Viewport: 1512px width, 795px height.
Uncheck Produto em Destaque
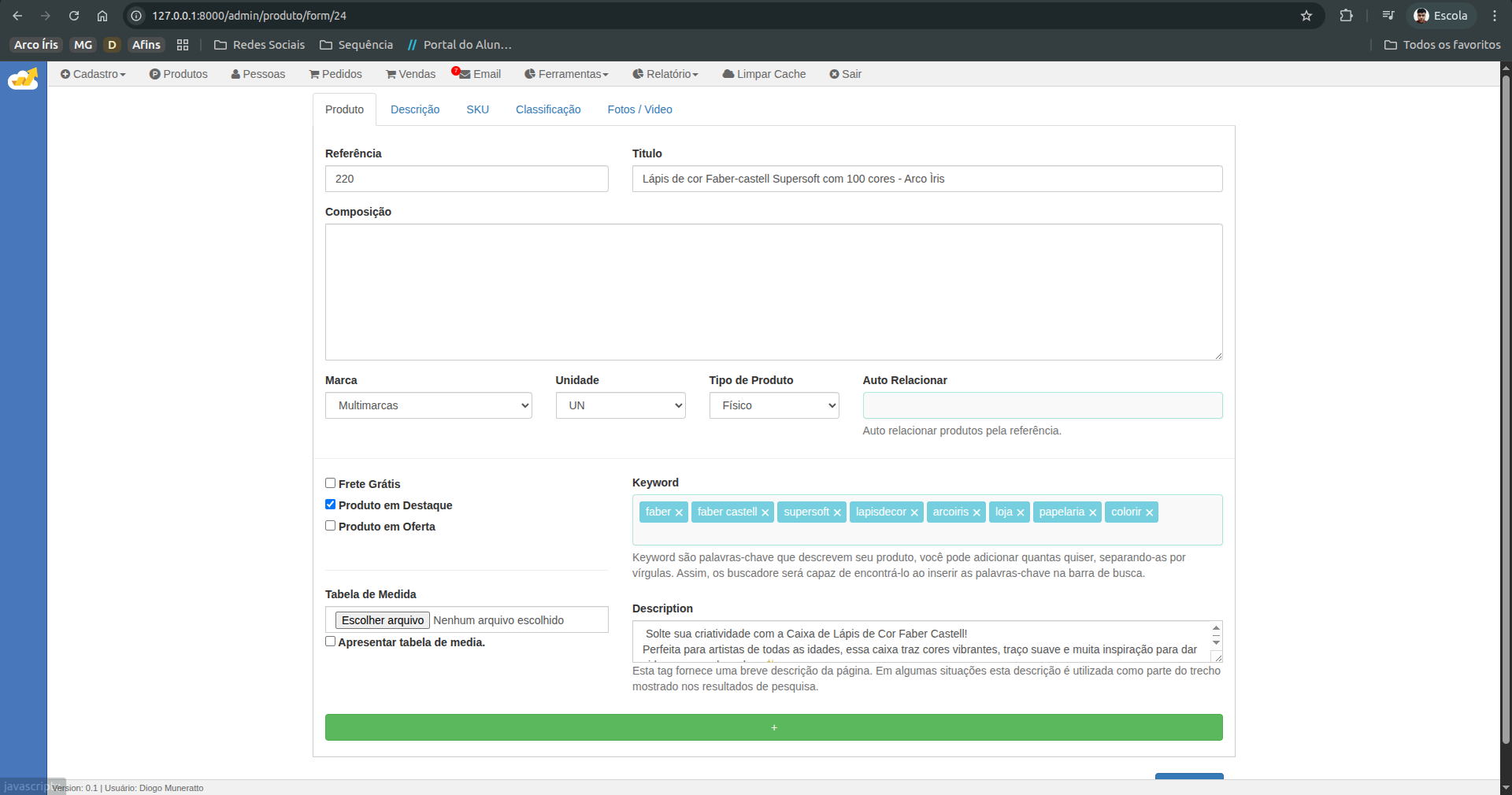[331, 505]
